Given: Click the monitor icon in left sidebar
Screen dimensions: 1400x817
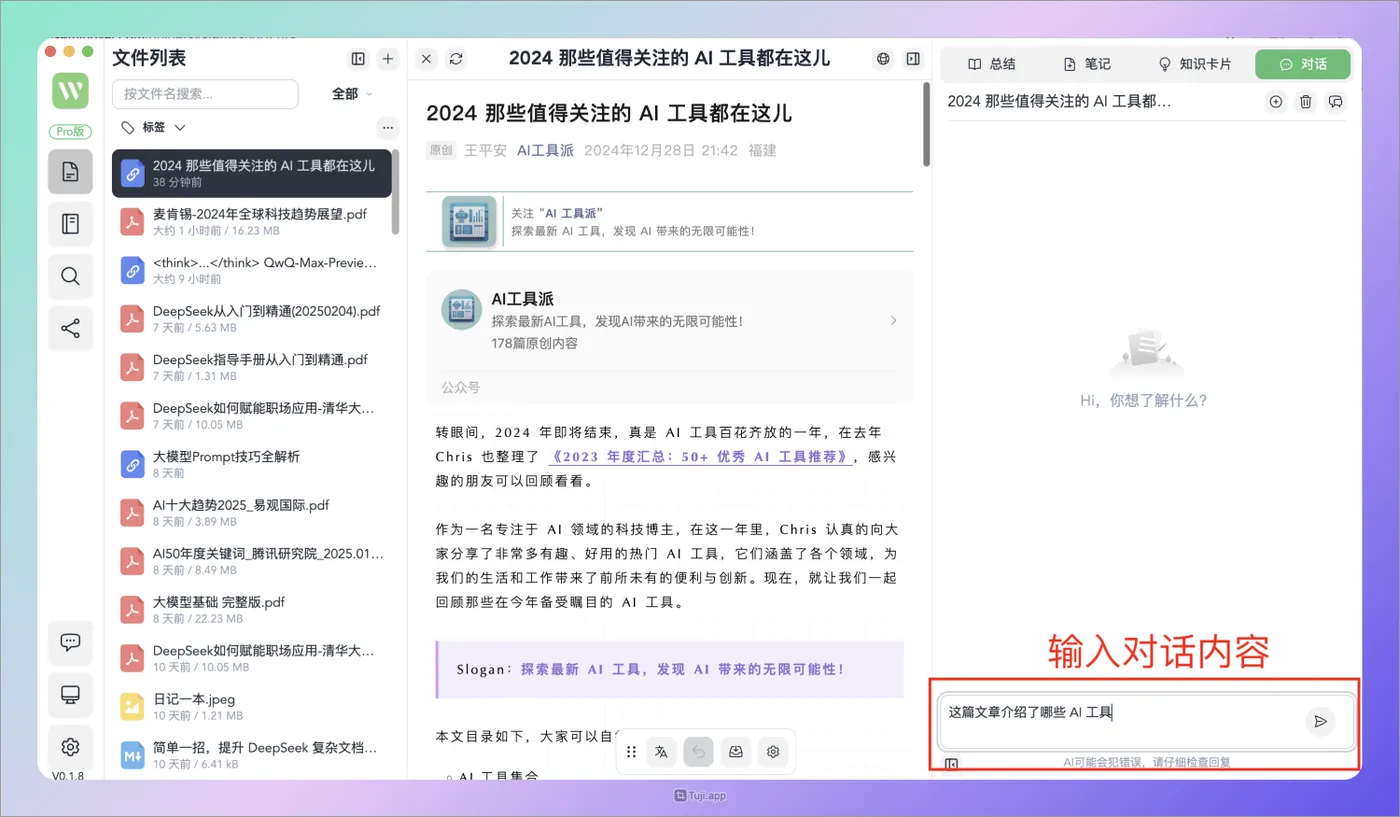Looking at the screenshot, I should coord(70,694).
